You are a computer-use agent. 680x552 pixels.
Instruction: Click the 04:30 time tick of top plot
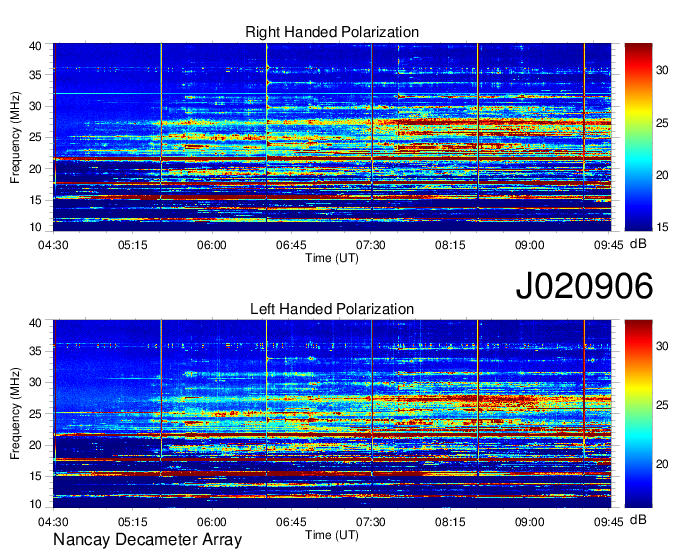53,245
